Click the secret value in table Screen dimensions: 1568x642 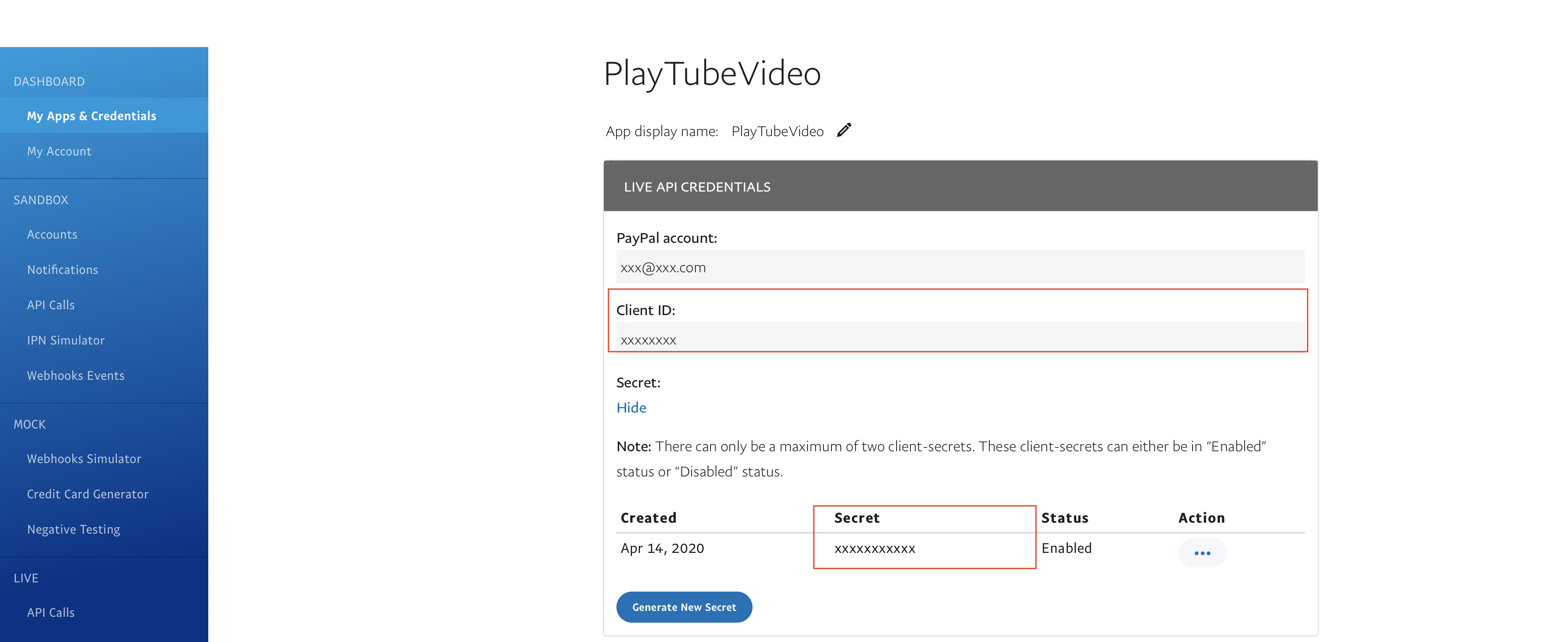tap(874, 548)
